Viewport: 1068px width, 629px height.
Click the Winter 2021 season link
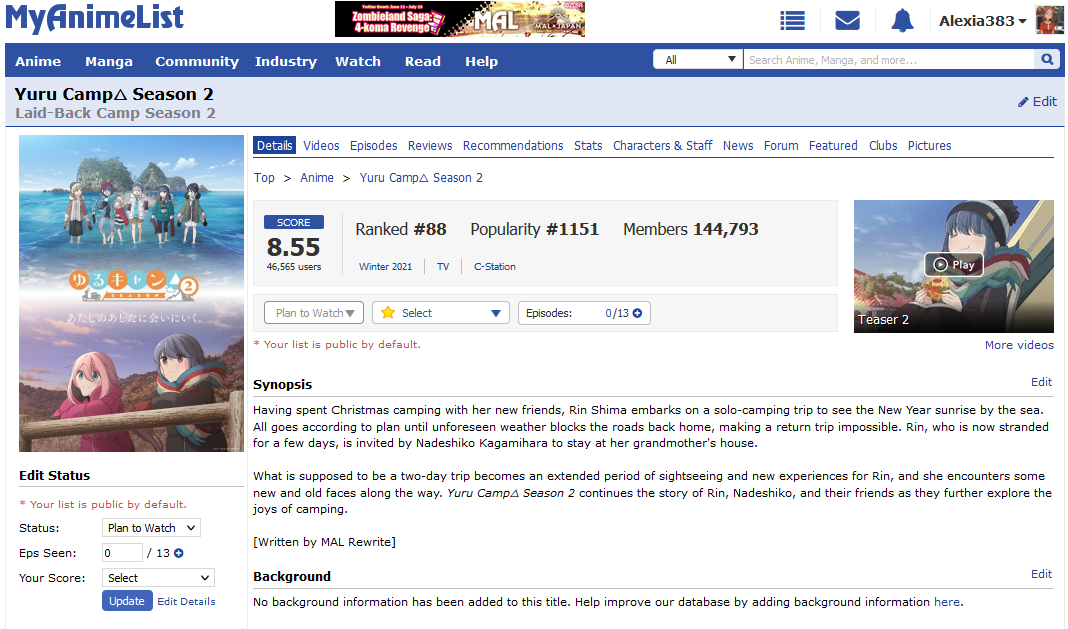coord(386,266)
